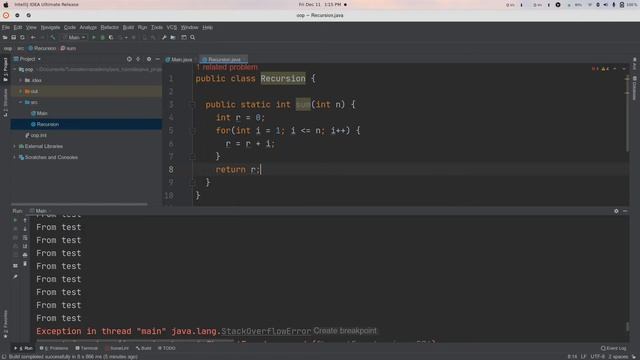
Task: Open Run panel gear settings icon
Action: [616, 211]
